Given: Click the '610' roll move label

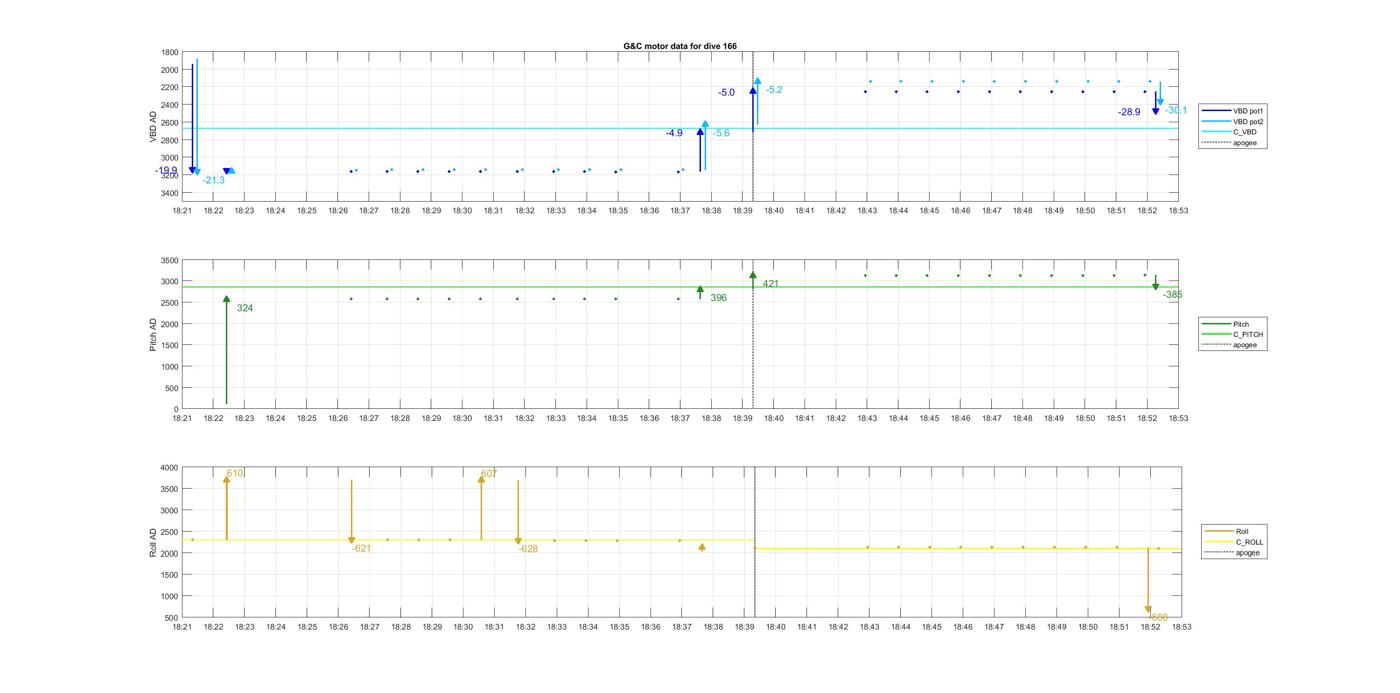Looking at the screenshot, I should pyautogui.click(x=235, y=473).
